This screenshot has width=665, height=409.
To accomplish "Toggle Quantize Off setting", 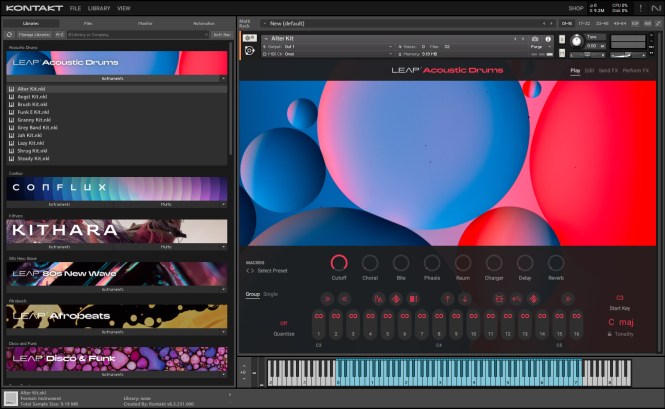I will click(284, 323).
